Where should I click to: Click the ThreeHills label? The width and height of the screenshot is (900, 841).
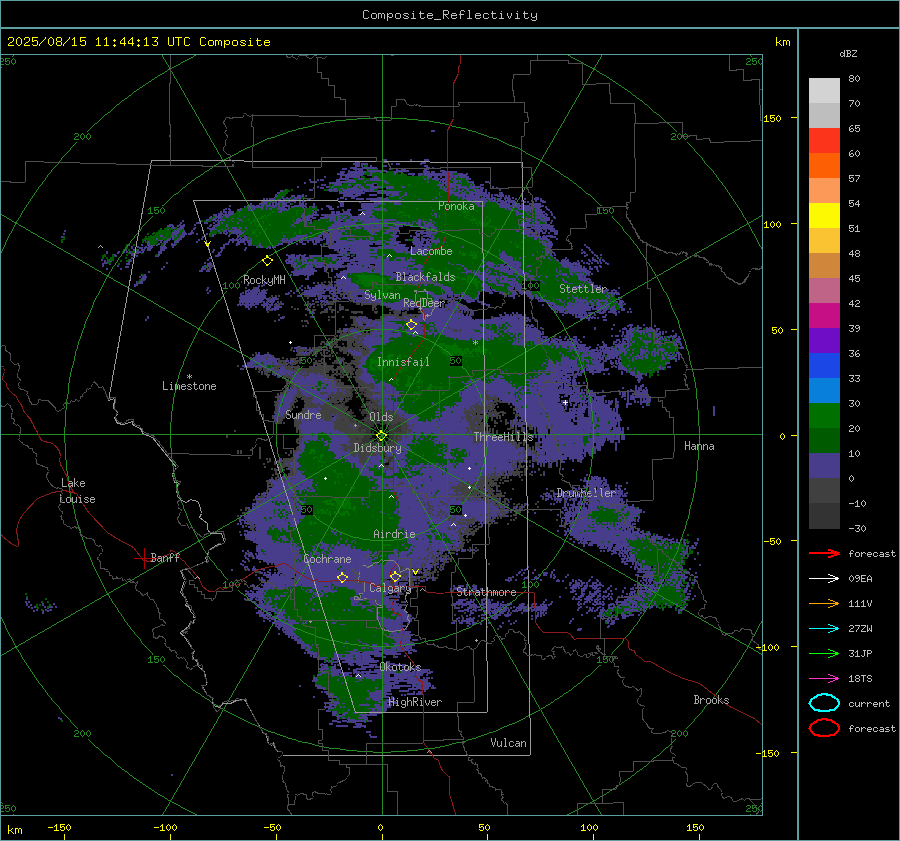pos(503,437)
